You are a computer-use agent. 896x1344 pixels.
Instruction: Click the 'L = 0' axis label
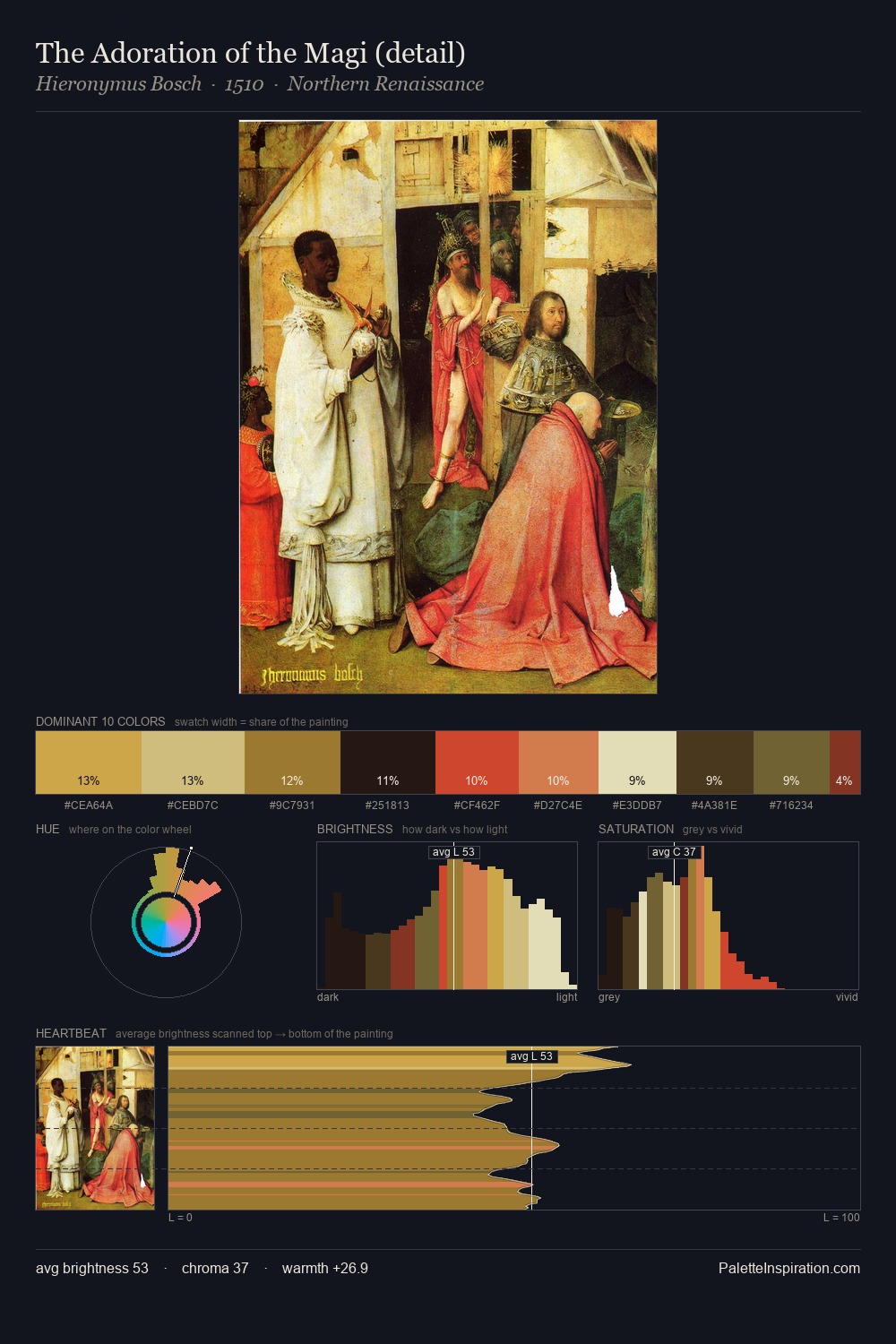[180, 1218]
